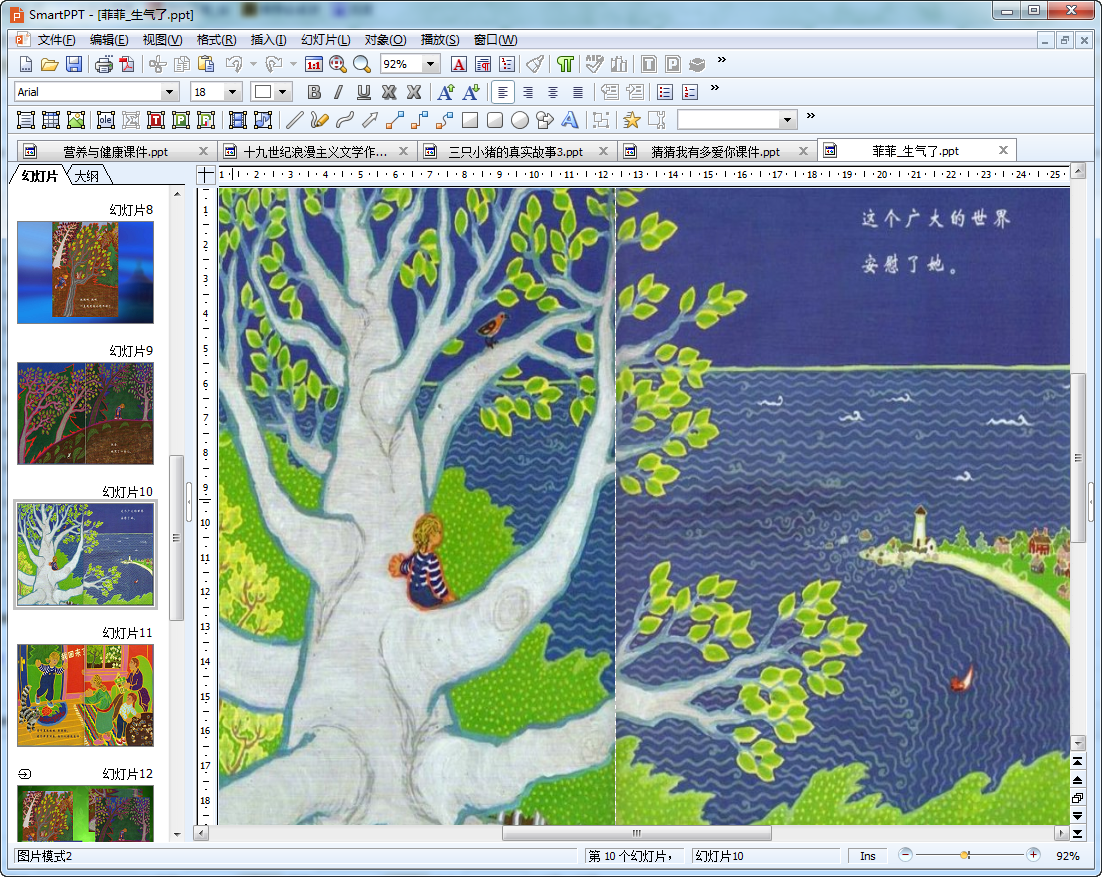Draw a rectangle shape
Image resolution: width=1102 pixels, height=877 pixels.
click(x=469, y=120)
